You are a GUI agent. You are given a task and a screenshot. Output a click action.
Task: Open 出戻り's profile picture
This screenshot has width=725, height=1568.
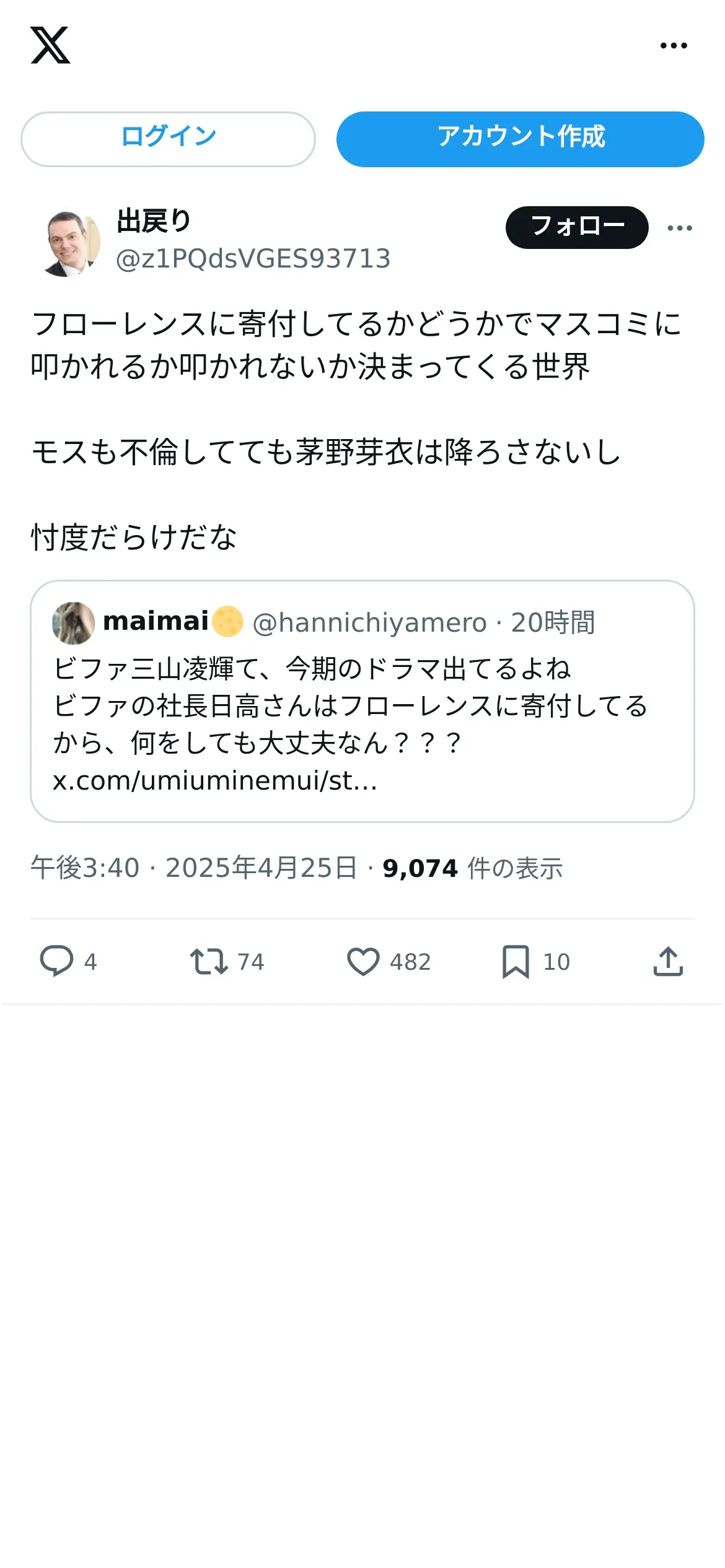tap(68, 243)
